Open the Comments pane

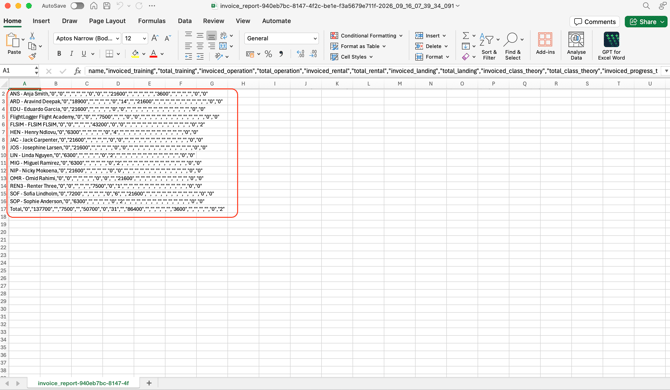pos(595,22)
